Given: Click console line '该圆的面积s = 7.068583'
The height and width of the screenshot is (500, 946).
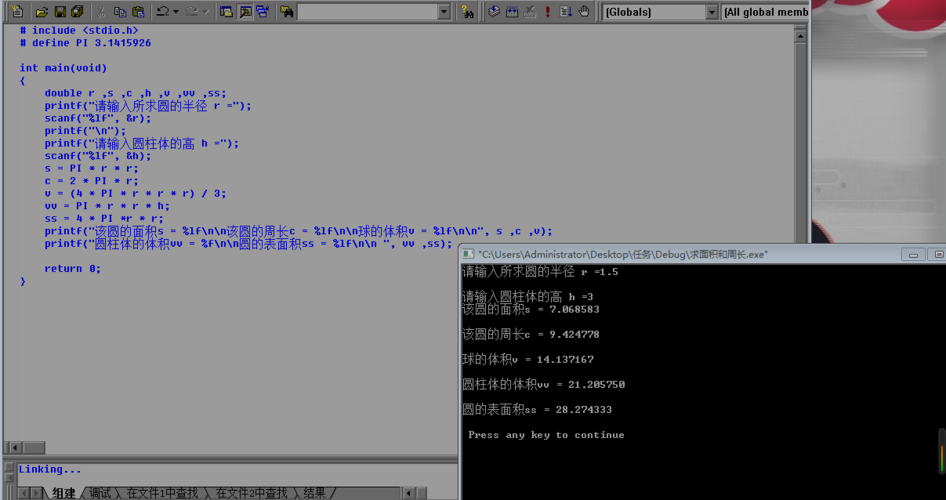Looking at the screenshot, I should point(531,309).
